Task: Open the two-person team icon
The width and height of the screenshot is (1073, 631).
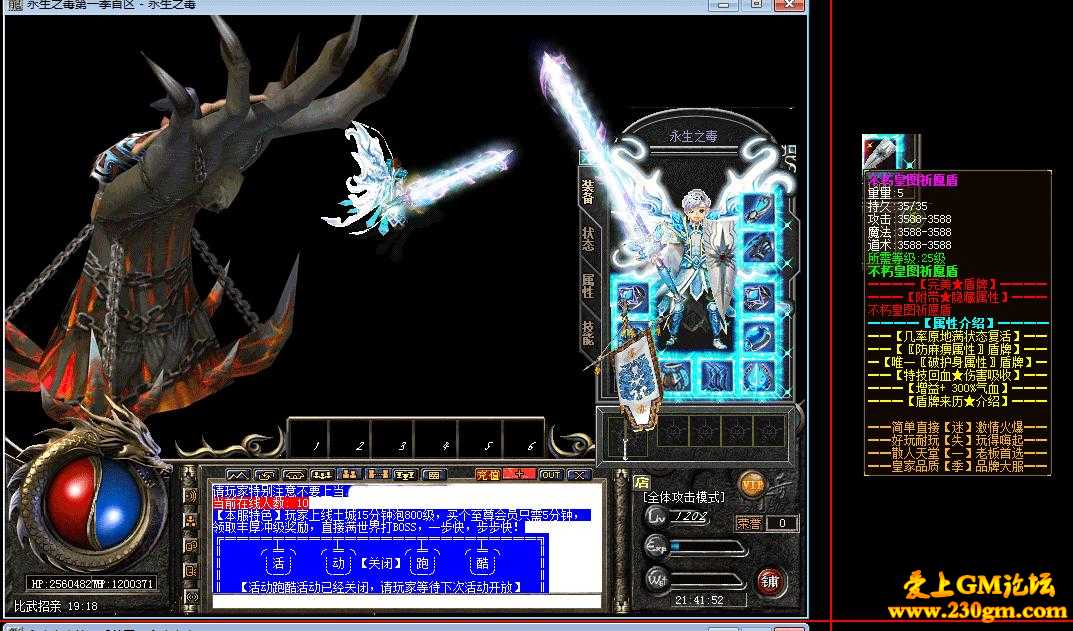Action: pyautogui.click(x=349, y=474)
